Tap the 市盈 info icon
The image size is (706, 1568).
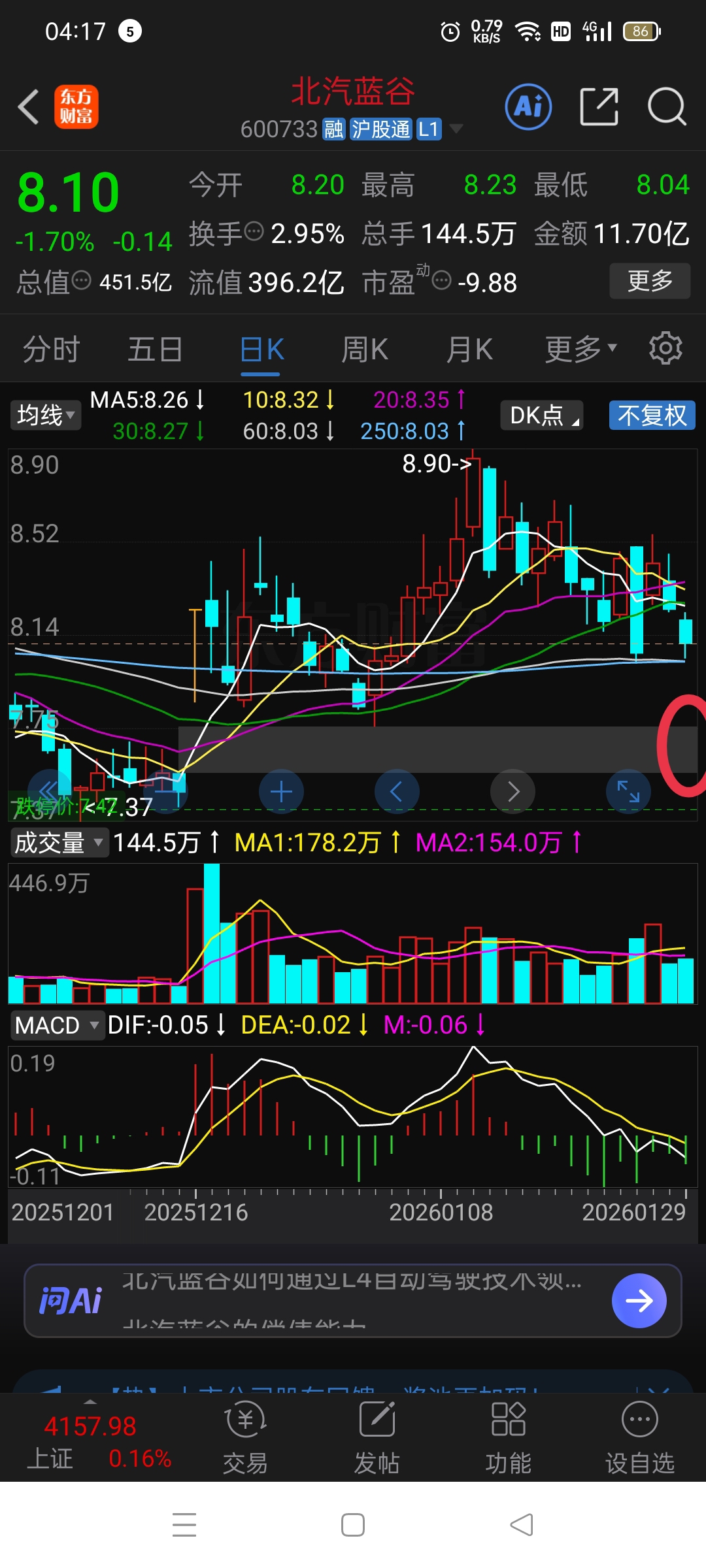click(442, 280)
